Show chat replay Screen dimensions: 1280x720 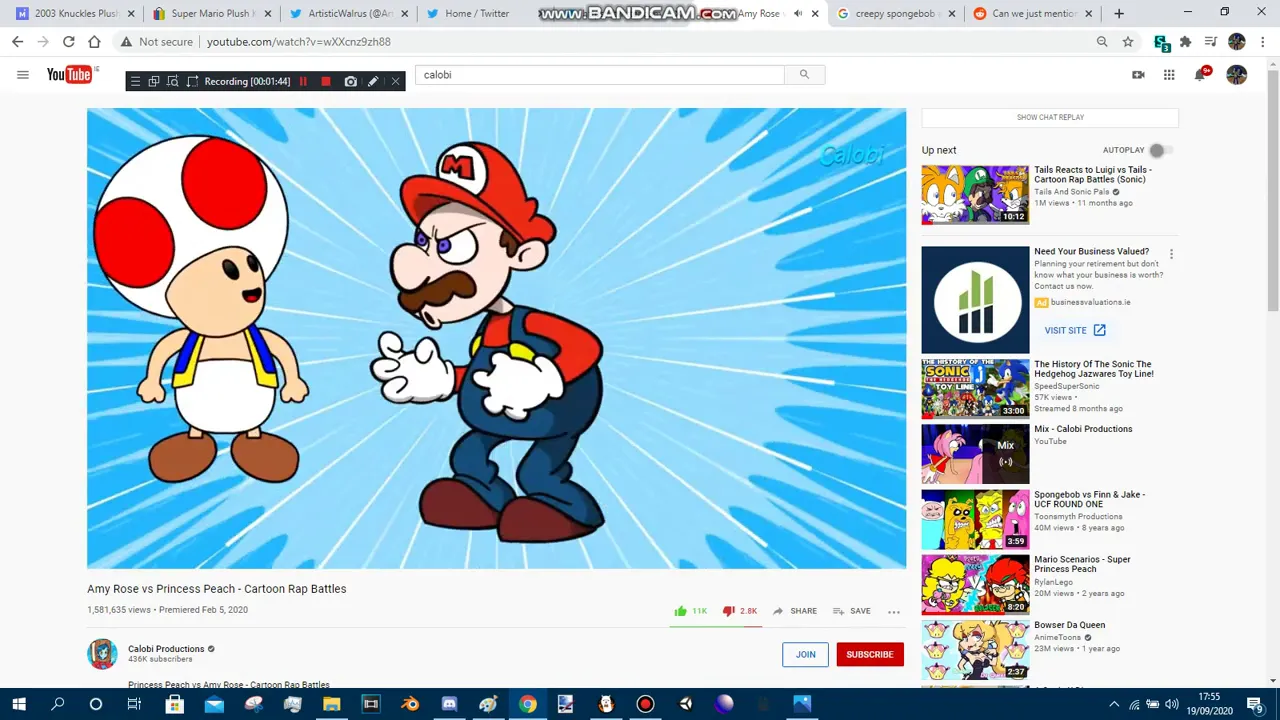[x=1050, y=117]
